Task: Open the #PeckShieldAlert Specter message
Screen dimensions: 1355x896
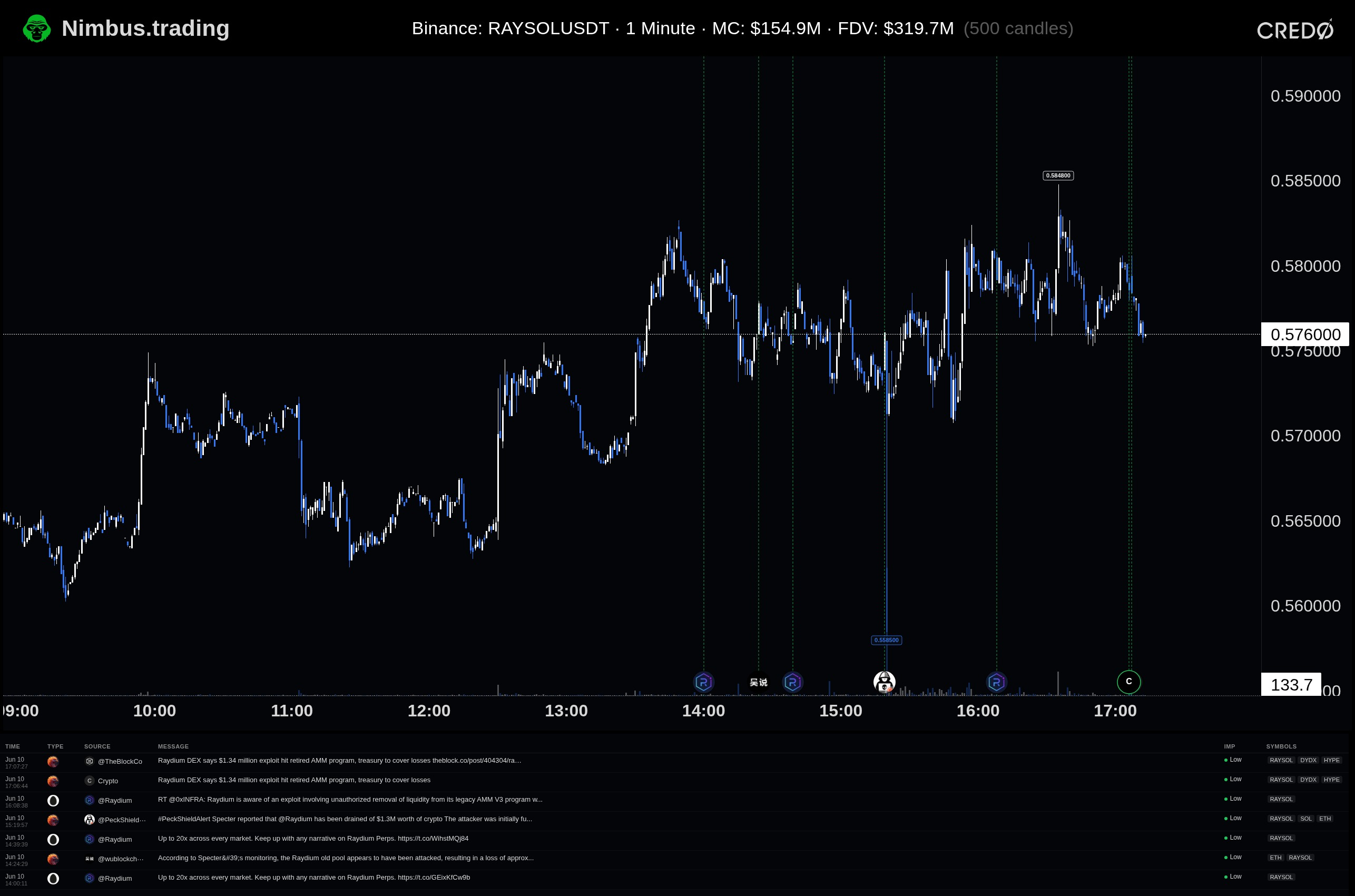Action: pyautogui.click(x=345, y=819)
